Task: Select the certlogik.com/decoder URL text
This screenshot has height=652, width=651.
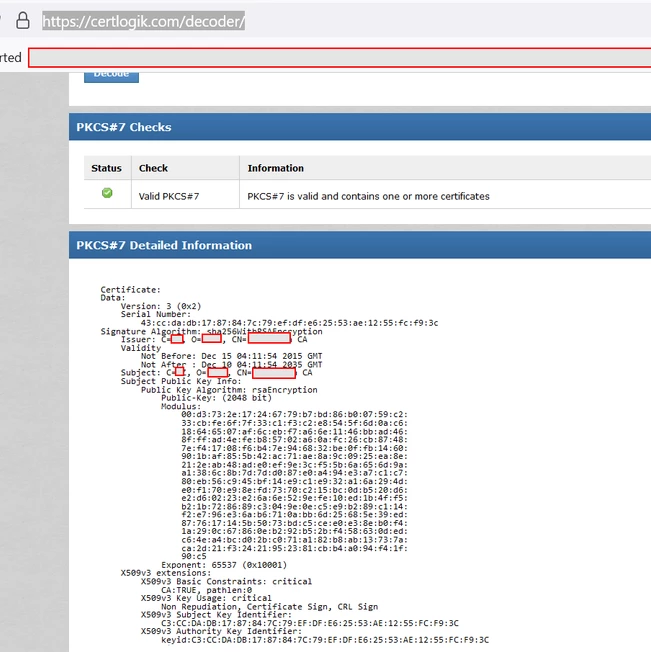Action: [143, 21]
